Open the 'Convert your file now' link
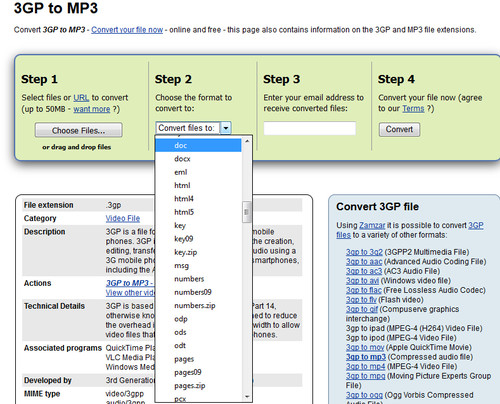The width and height of the screenshot is (500, 404). 127,30
